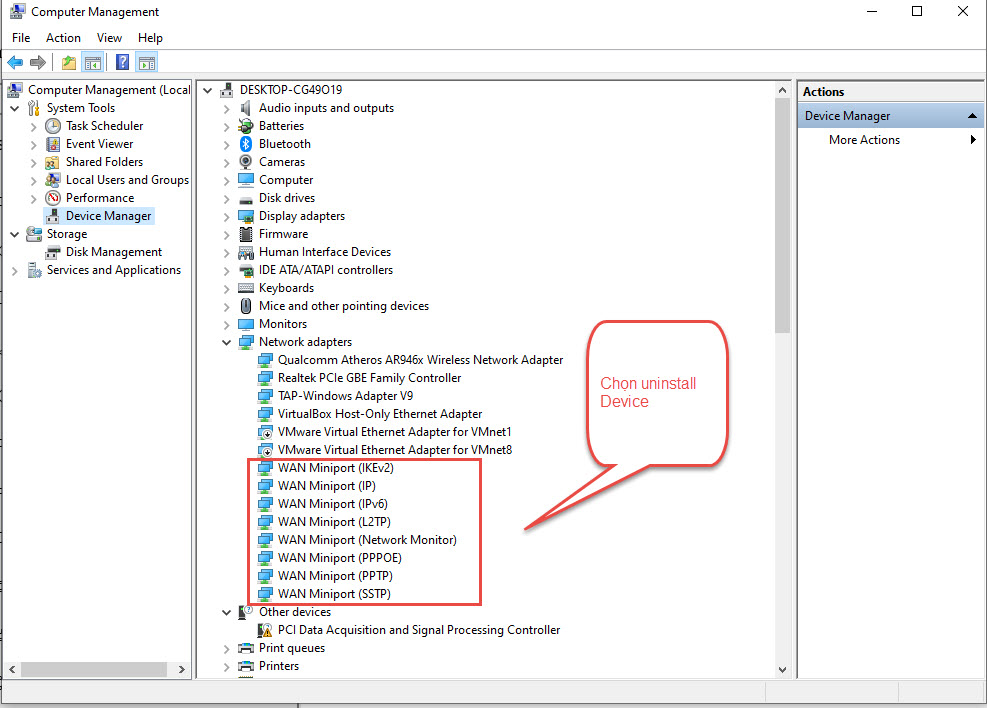Click the Shared Folders icon
Screen dimensions: 987x708
tap(53, 162)
